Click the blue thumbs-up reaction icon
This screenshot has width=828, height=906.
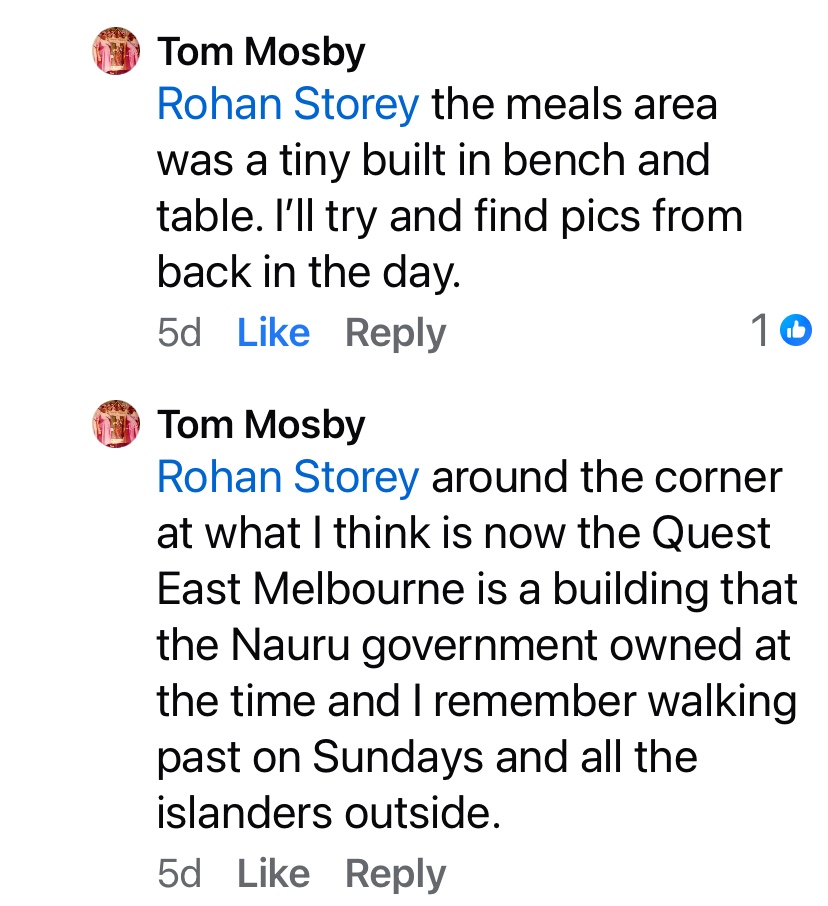coord(796,329)
